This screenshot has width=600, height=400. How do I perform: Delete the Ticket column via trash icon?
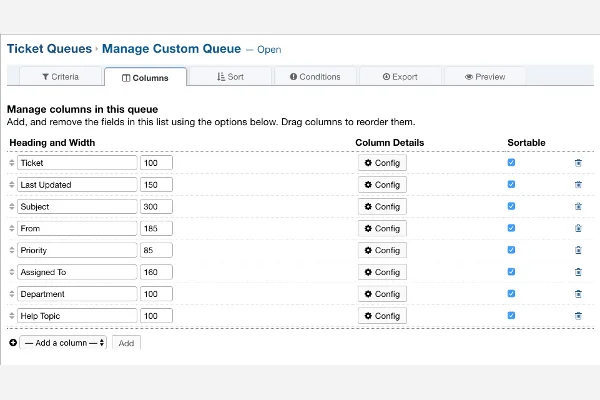pos(578,163)
